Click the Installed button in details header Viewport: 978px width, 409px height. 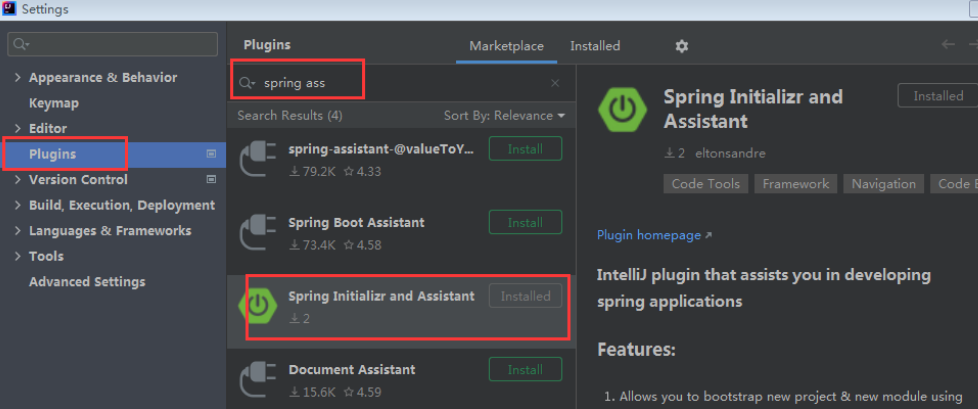pos(937,96)
